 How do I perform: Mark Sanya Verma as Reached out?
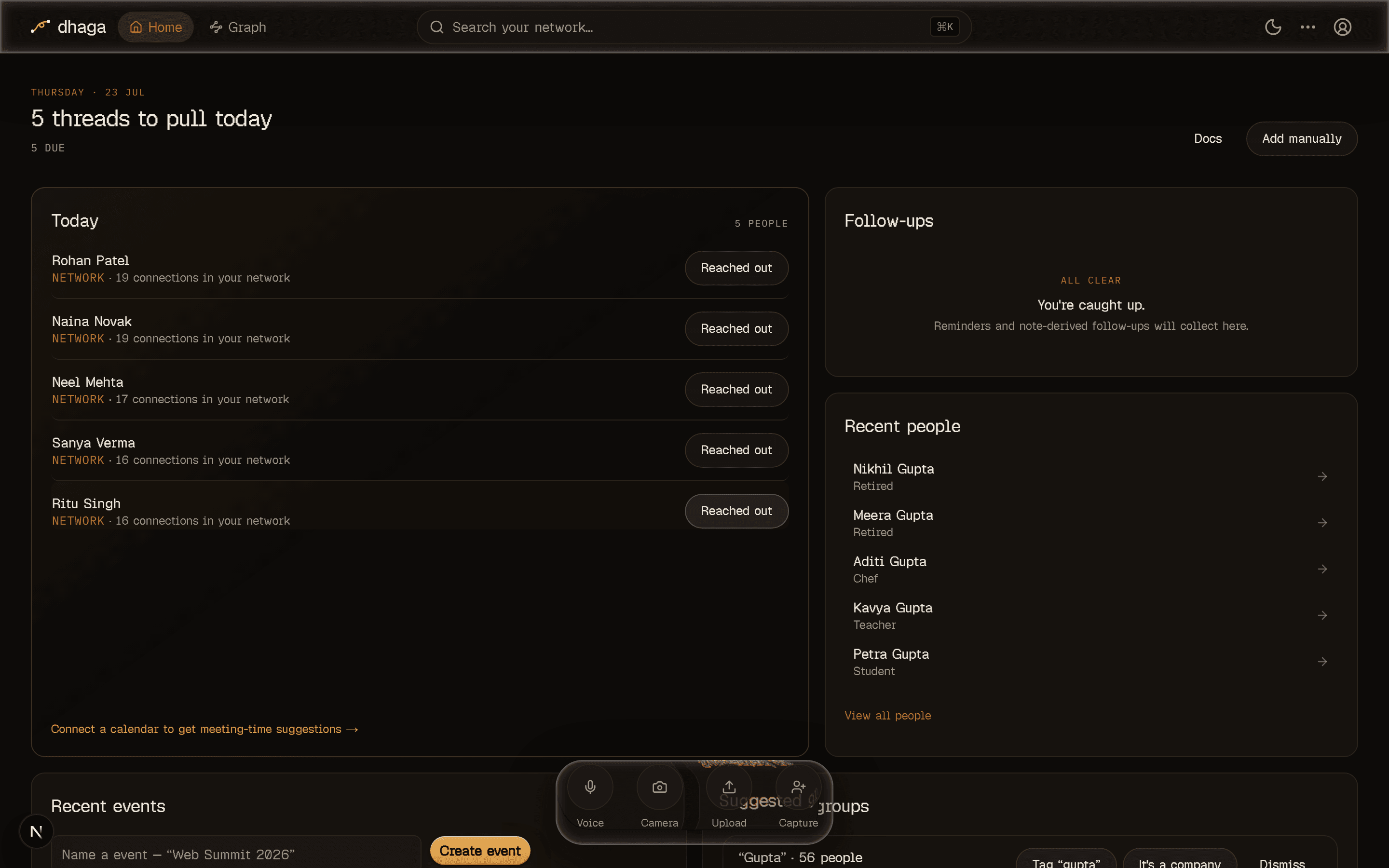(736, 450)
